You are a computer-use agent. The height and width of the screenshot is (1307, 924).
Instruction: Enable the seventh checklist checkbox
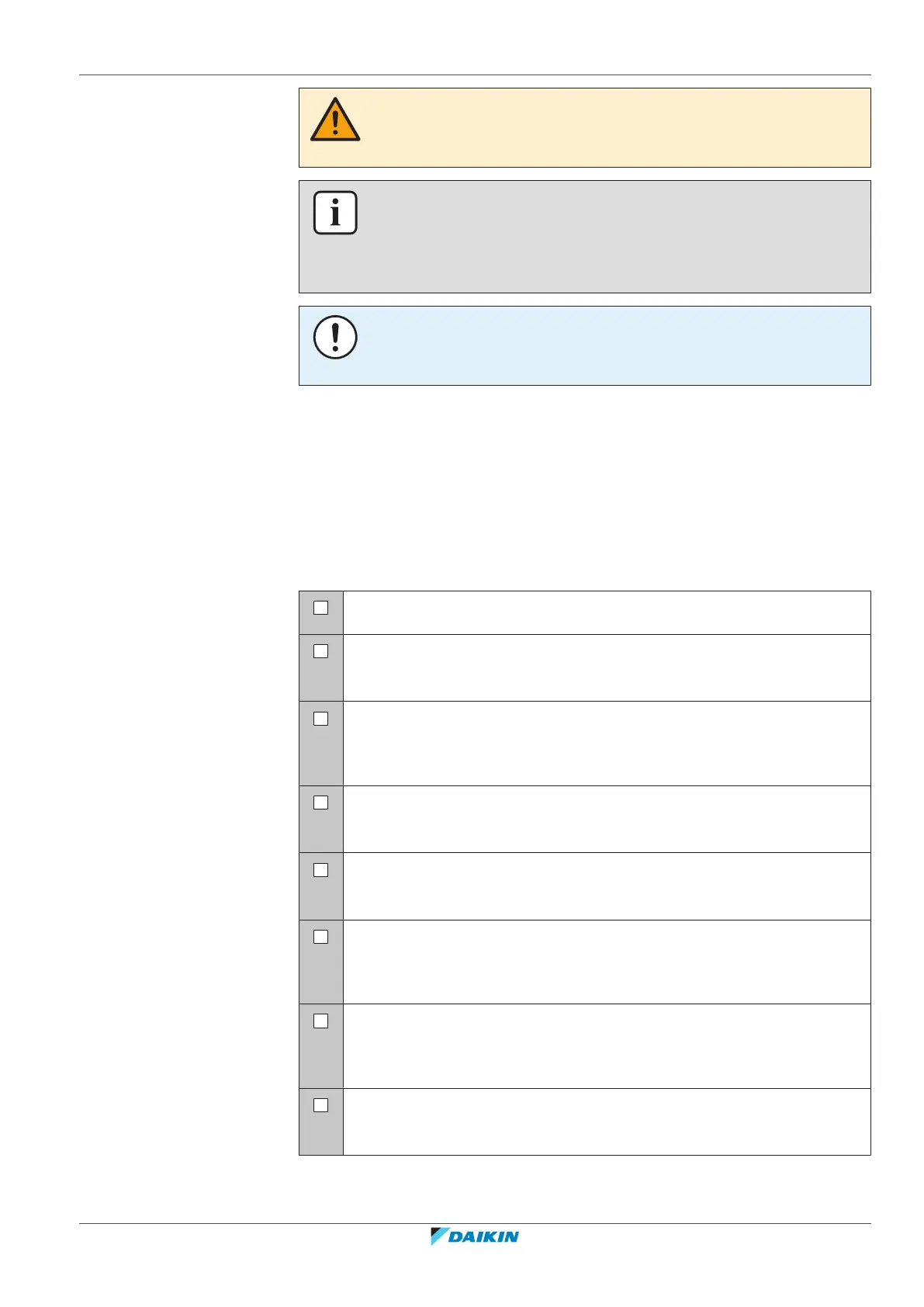click(x=320, y=1021)
